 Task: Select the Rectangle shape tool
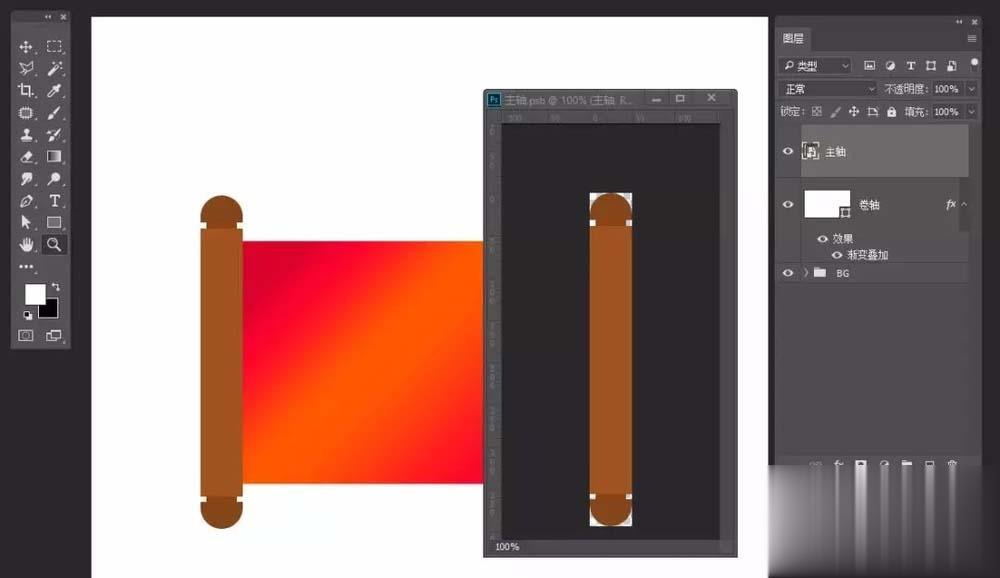pos(54,223)
